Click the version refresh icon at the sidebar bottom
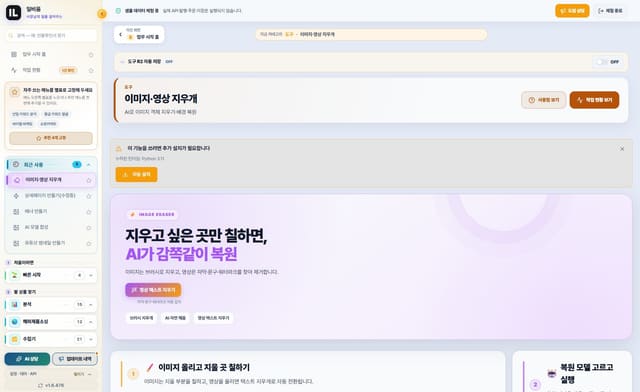Screen dimensions: 640x392 [40, 385]
